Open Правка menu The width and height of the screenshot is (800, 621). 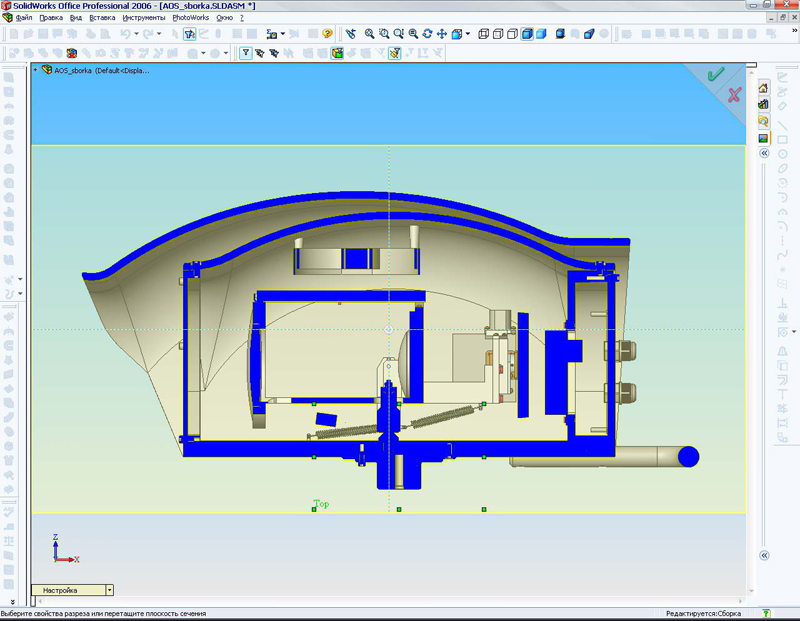click(x=51, y=17)
